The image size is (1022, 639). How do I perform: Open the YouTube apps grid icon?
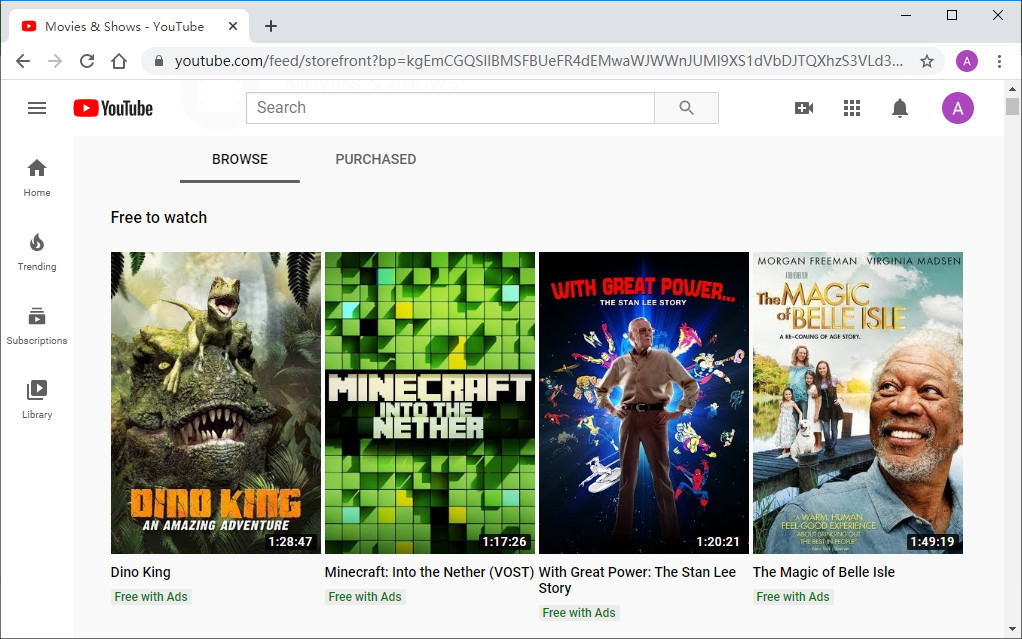tap(852, 108)
